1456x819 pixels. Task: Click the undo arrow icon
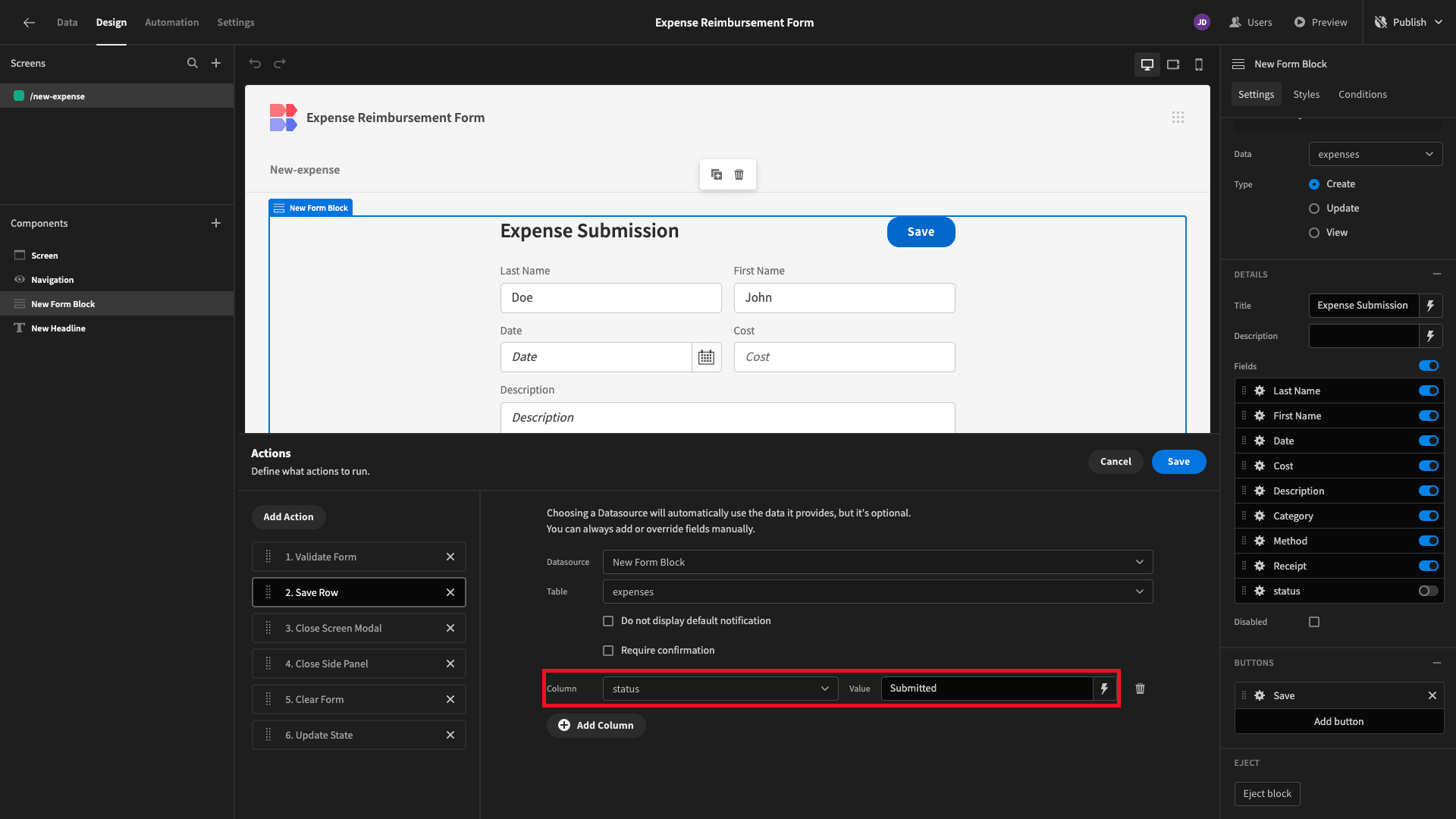pos(255,64)
